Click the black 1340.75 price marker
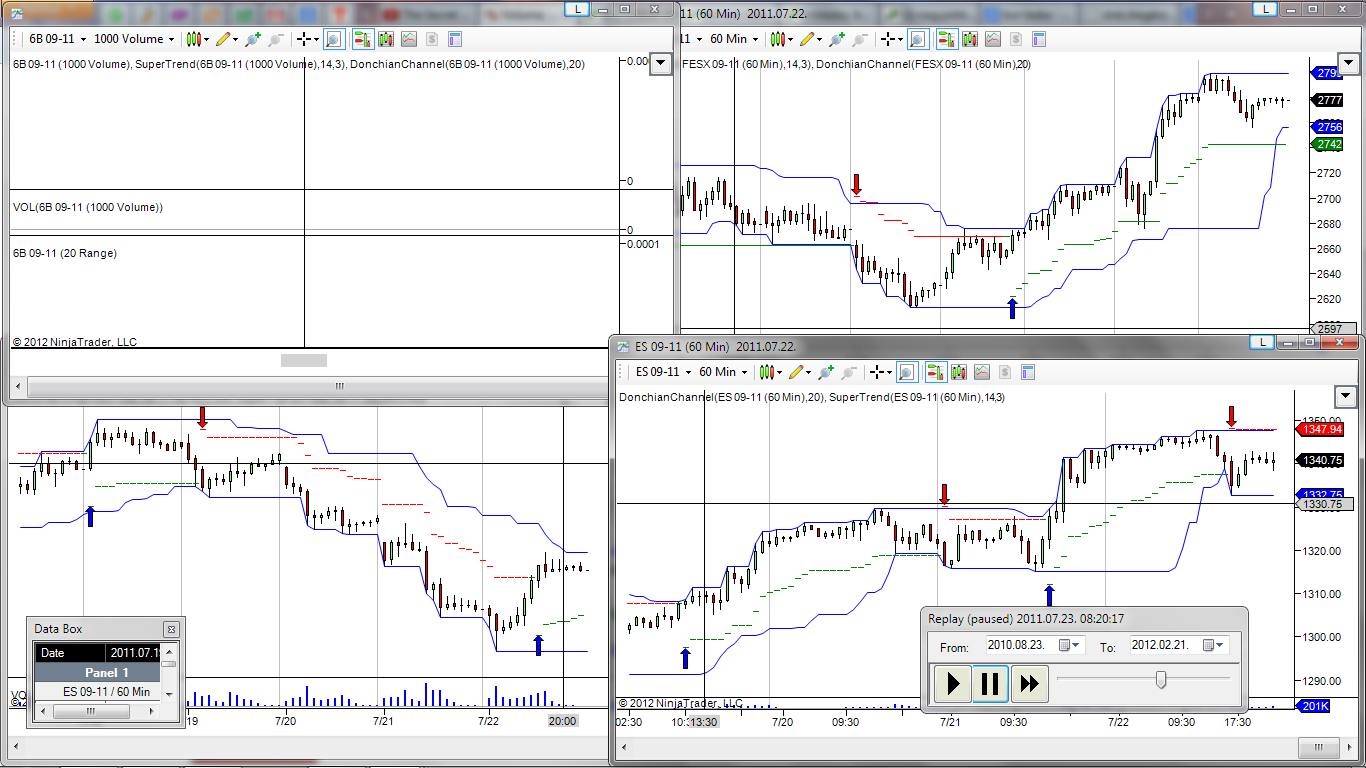This screenshot has width=1366, height=768. tap(1322, 460)
